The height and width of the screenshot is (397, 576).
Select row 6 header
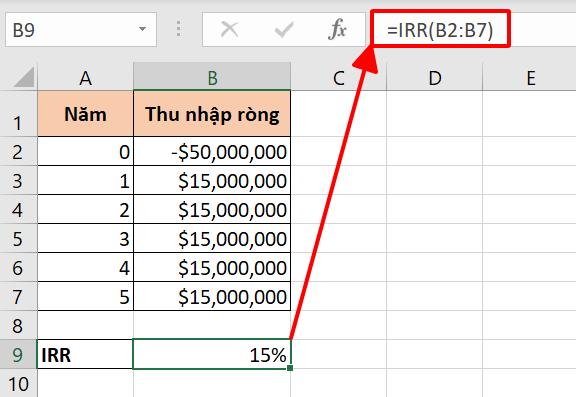click(18, 267)
